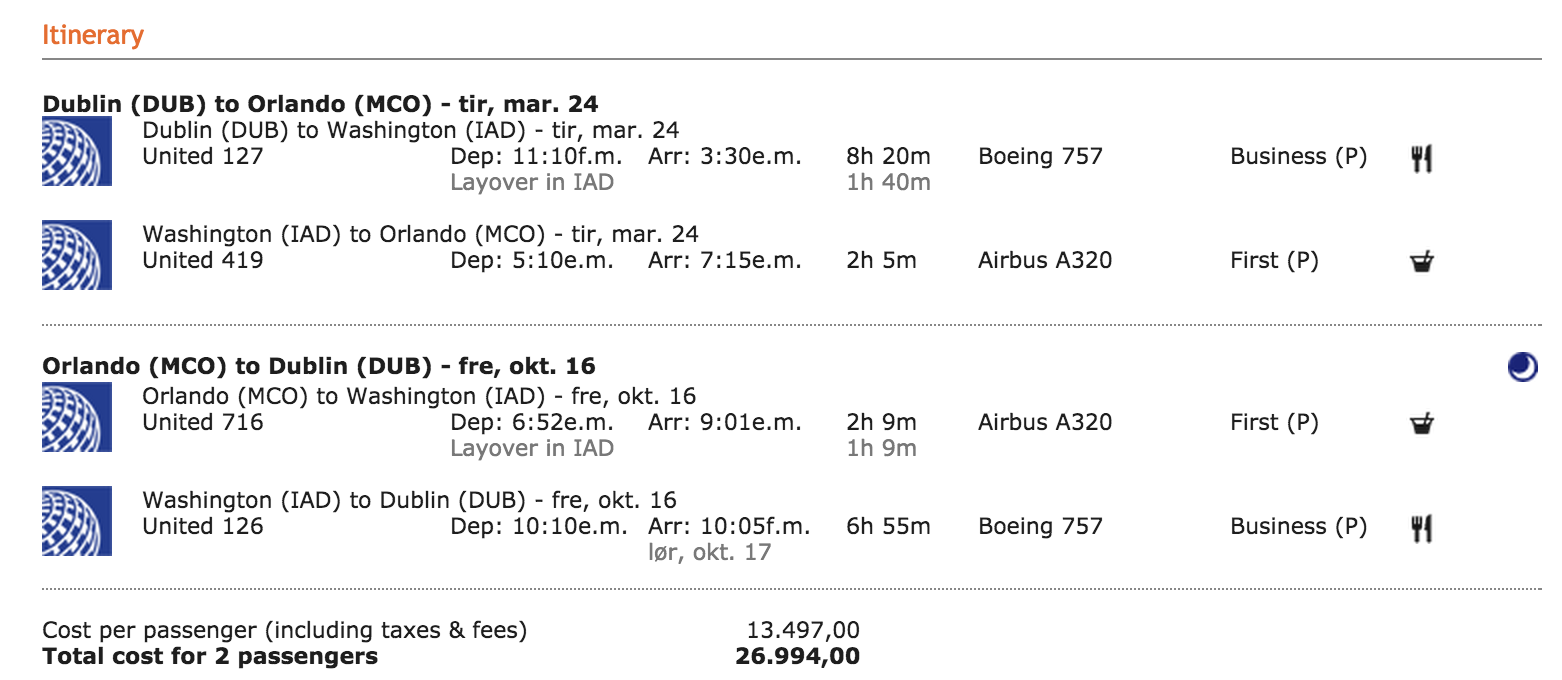Click the Airbus A320 aircraft text for United 716
The width and height of the screenshot is (1562, 680).
[x=1044, y=423]
